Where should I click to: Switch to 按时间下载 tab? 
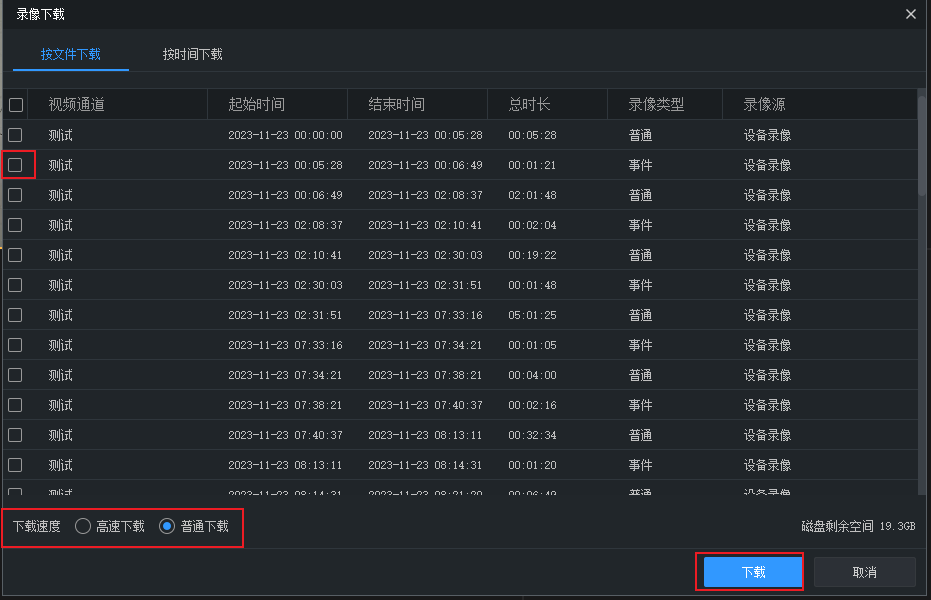192,55
